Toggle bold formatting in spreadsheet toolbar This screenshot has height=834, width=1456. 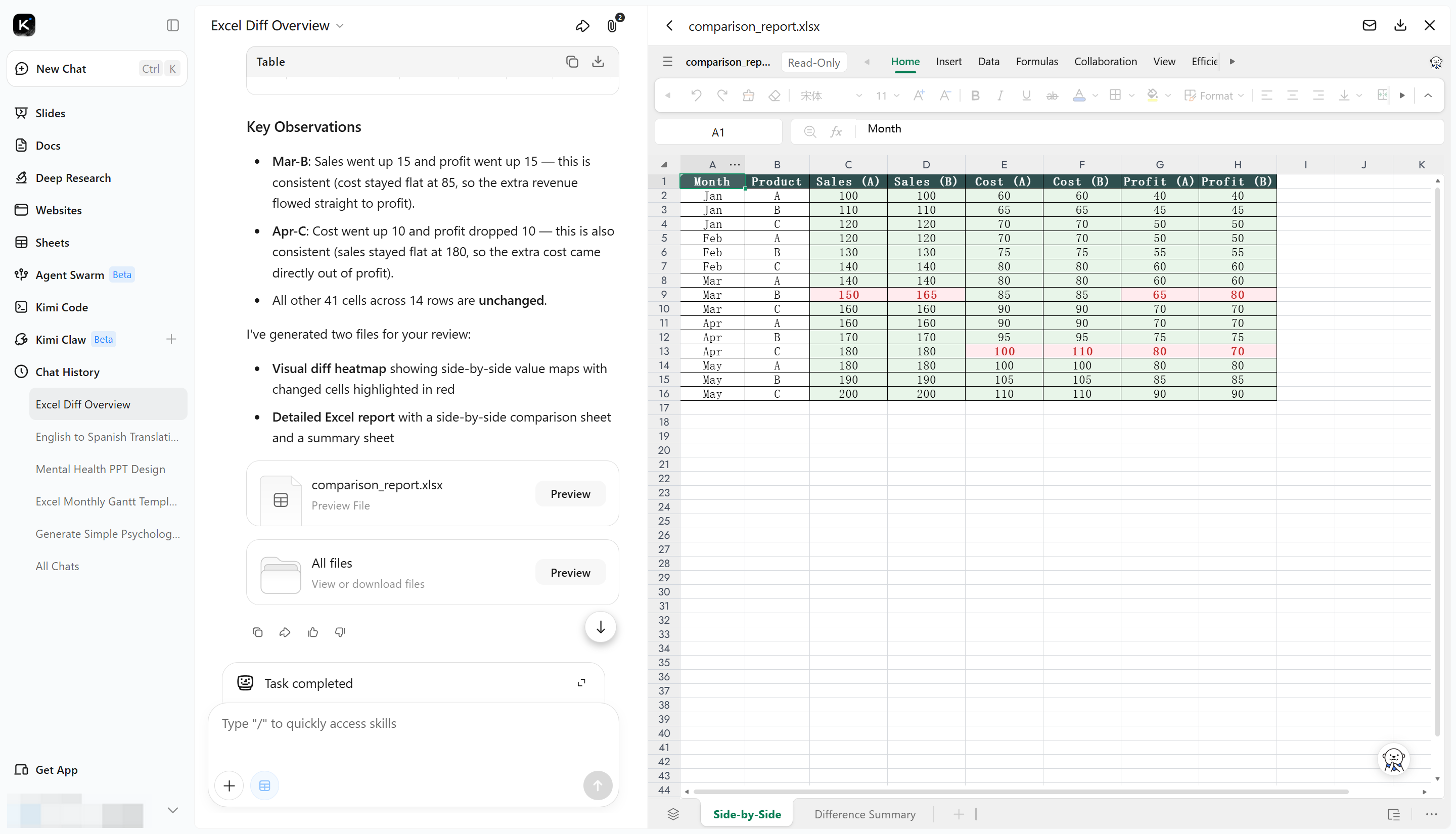[975, 96]
